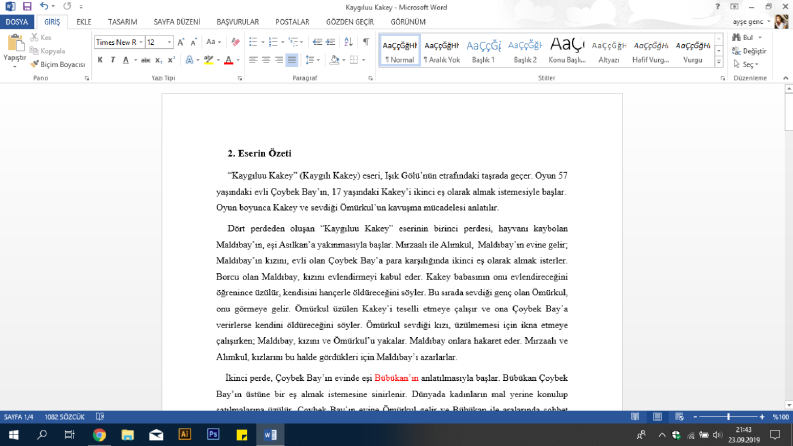Toggle strikethrough abc formatting
Image resolution: width=793 pixels, height=446 pixels.
(146, 60)
